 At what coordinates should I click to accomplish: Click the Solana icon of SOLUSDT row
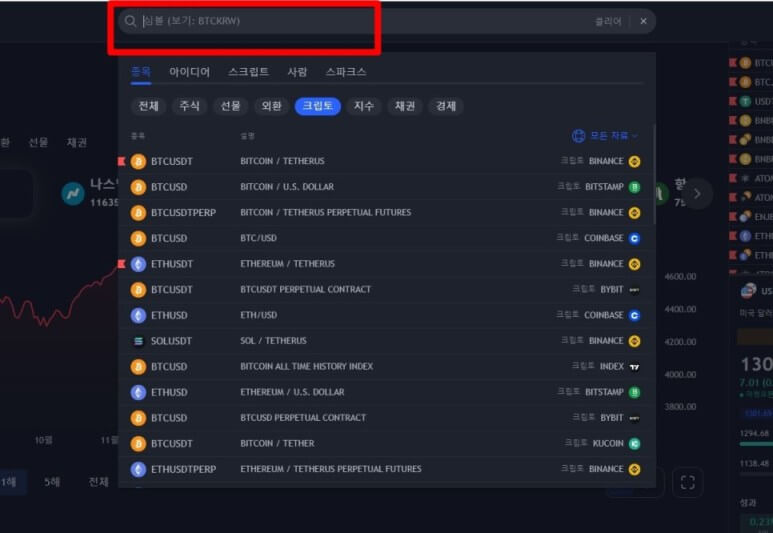coord(139,341)
